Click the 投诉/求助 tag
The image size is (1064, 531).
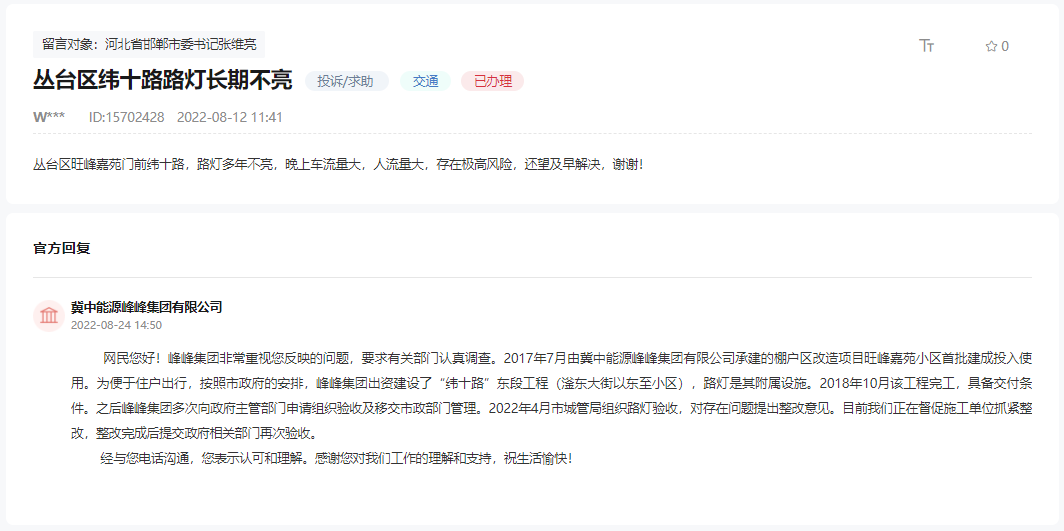pos(346,81)
